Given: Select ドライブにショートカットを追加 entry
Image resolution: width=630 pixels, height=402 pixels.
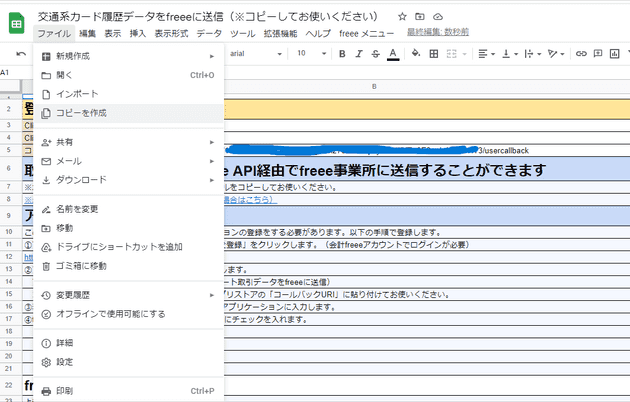Looking at the screenshot, I should coord(129,247).
